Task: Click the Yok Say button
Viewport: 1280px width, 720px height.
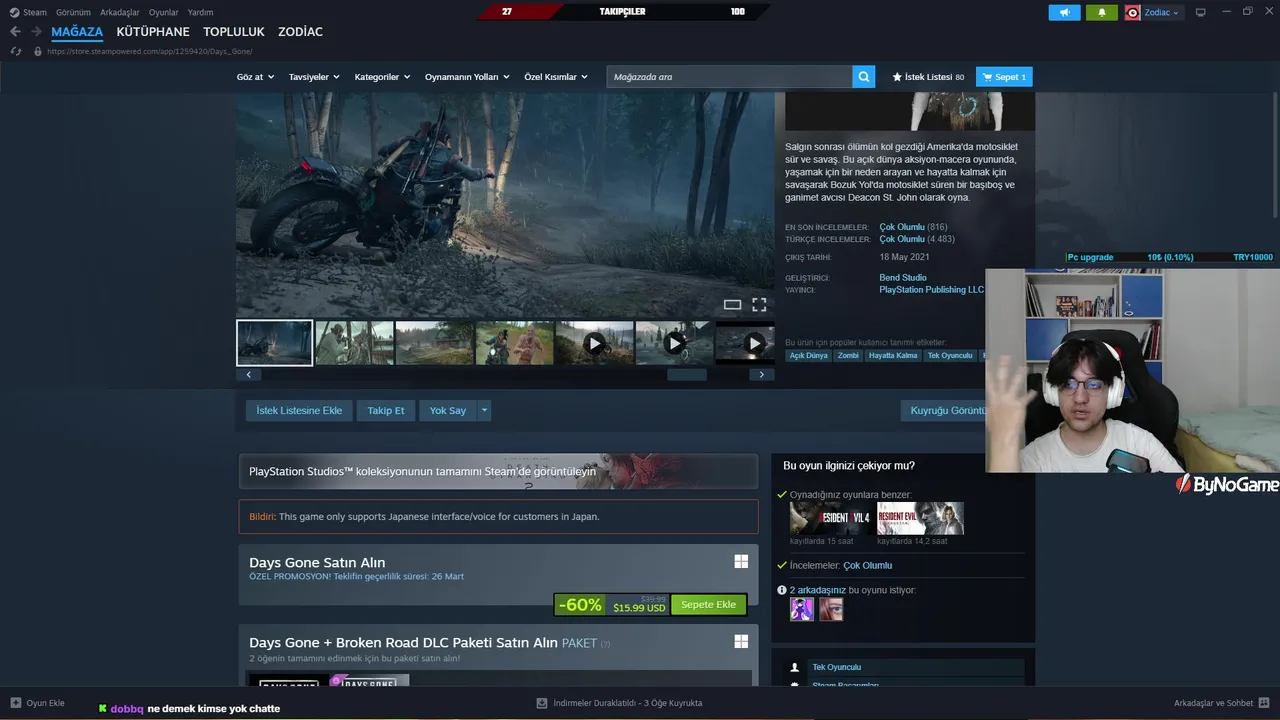Action: pyautogui.click(x=448, y=410)
